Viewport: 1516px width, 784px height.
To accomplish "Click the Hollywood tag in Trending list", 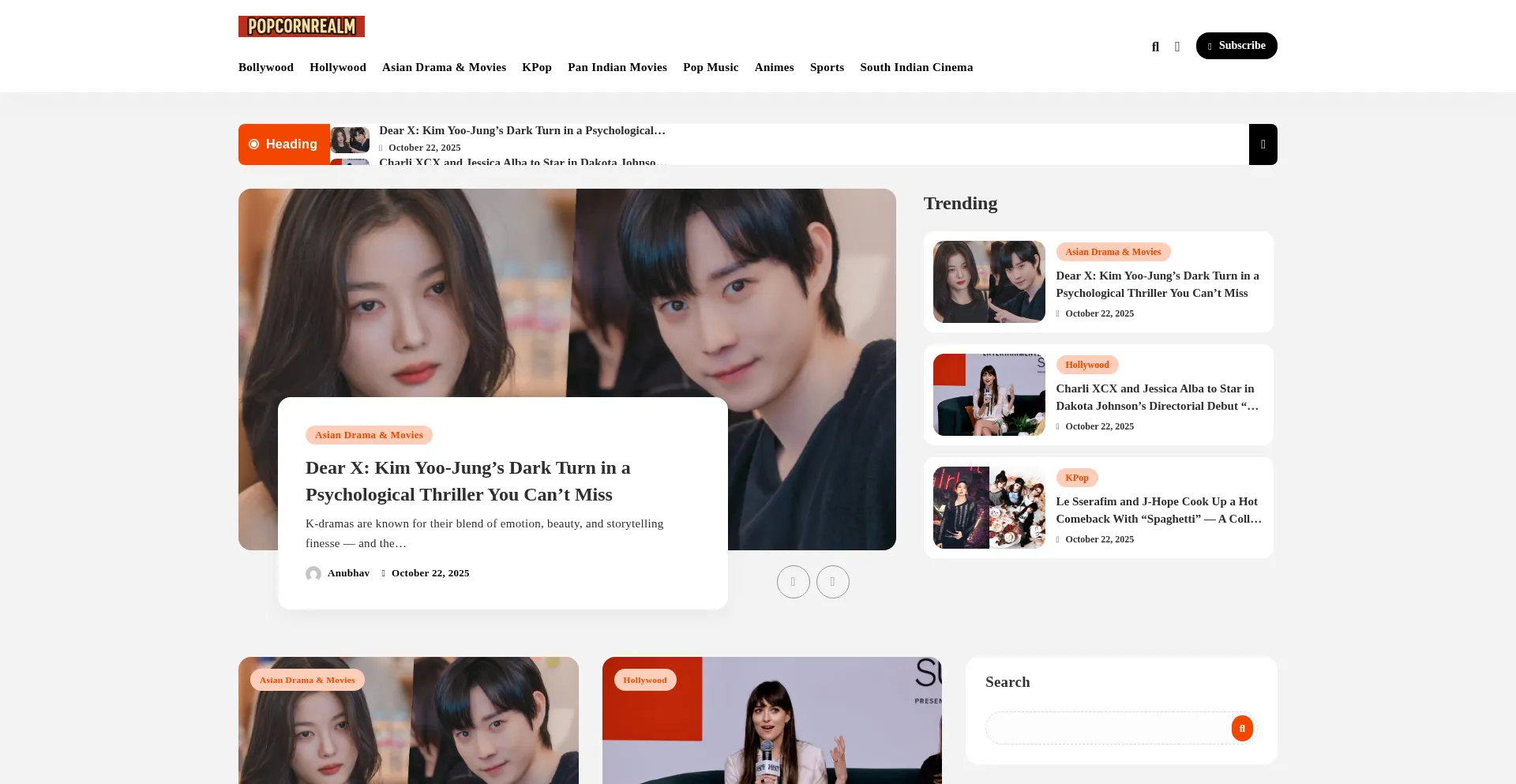I will 1086,365.
